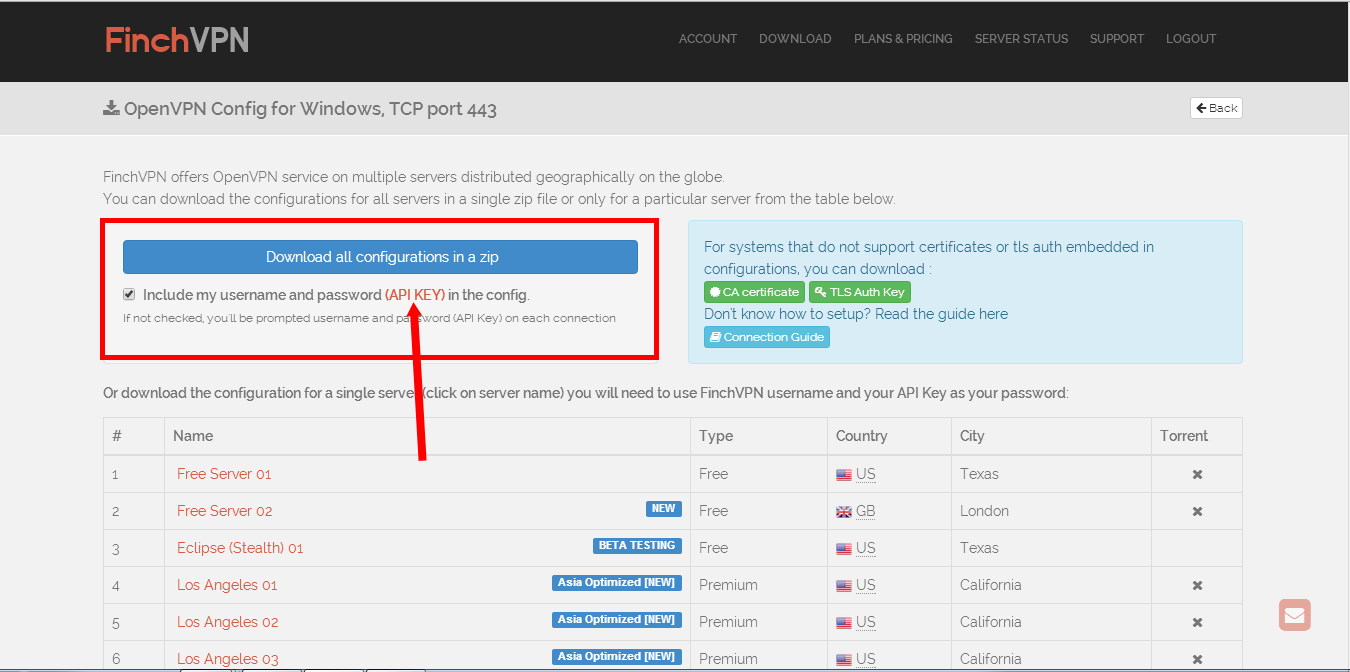
Task: Click the GB flag icon for Free Server 02
Action: (844, 512)
